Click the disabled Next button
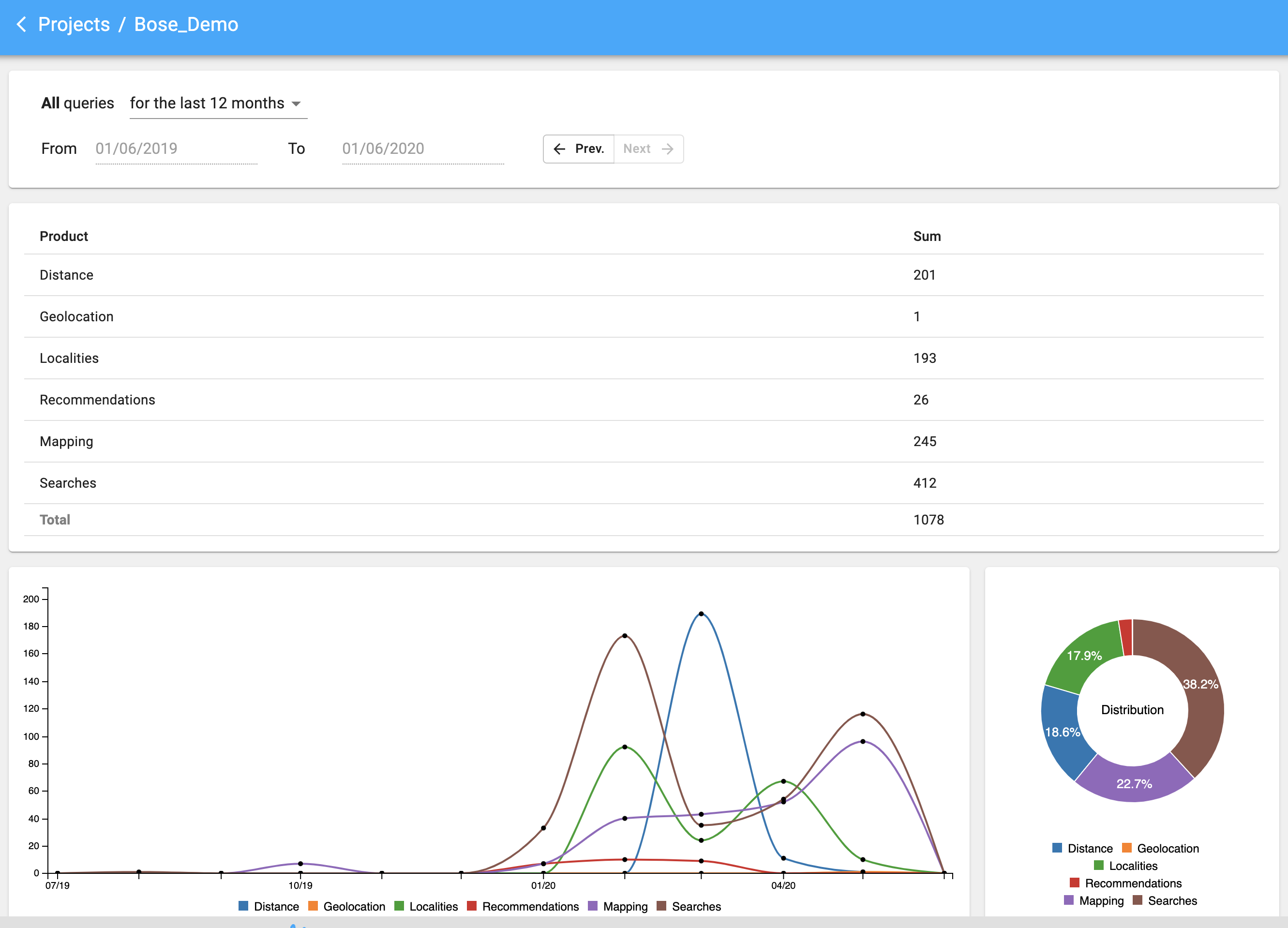The width and height of the screenshot is (1288, 928). [648, 149]
